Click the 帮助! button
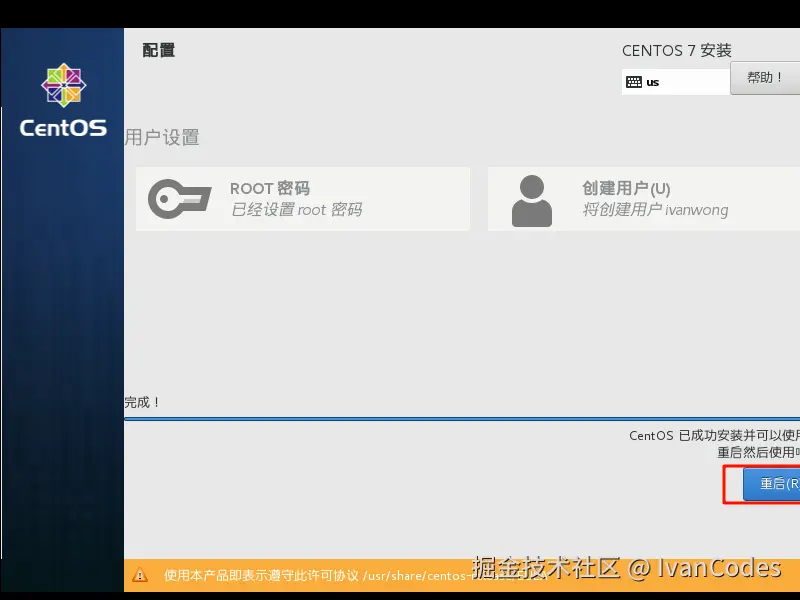The width and height of the screenshot is (800, 600). coord(766,78)
